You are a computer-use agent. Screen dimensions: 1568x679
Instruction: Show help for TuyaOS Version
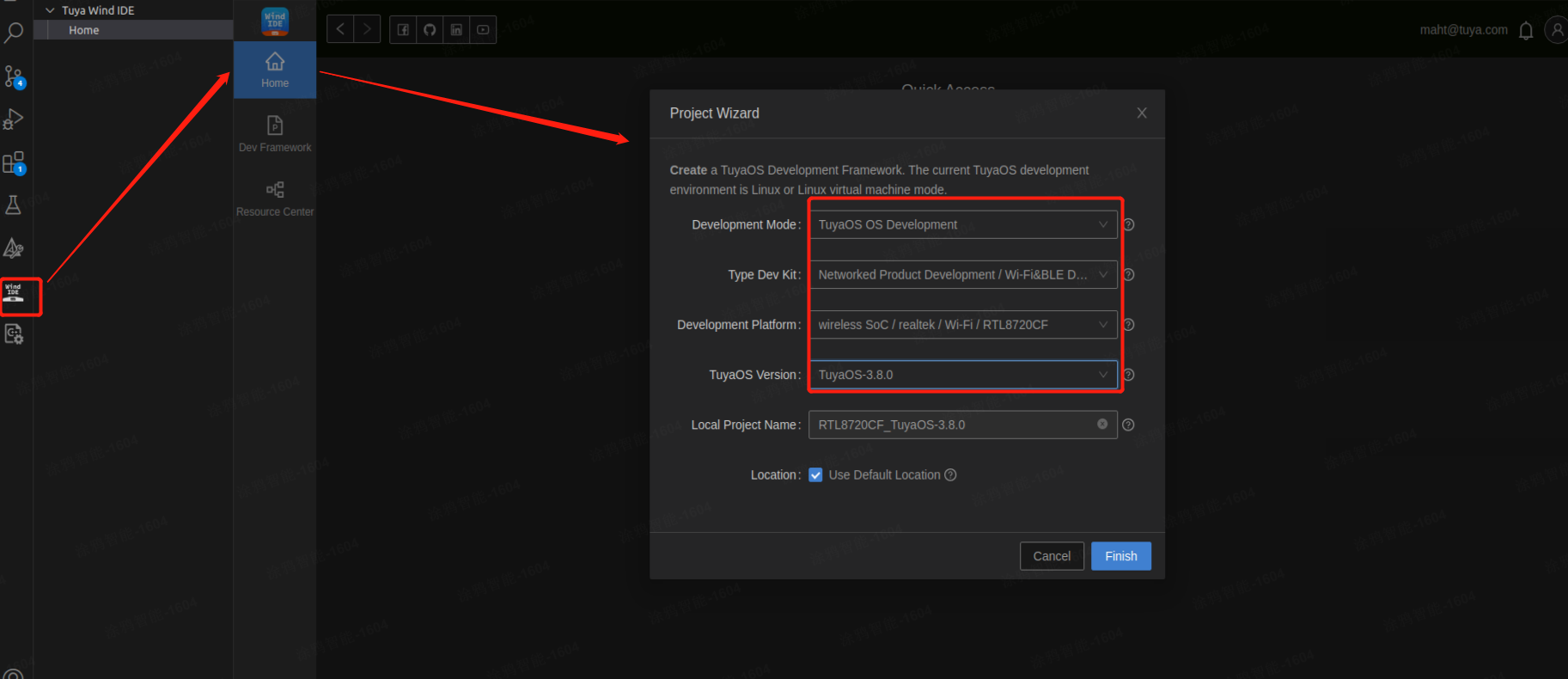click(1129, 375)
